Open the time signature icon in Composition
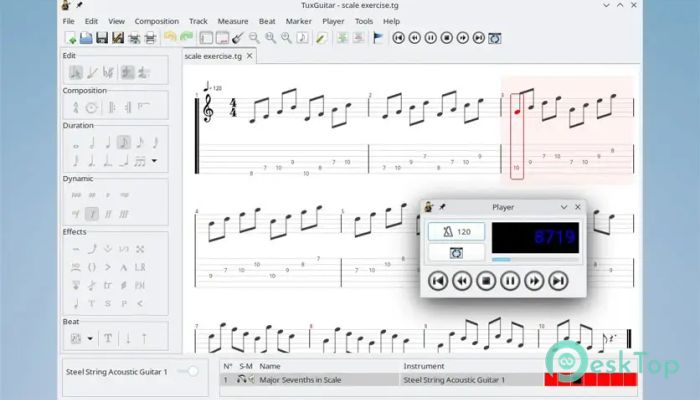The height and width of the screenshot is (400, 700). [x=92, y=108]
